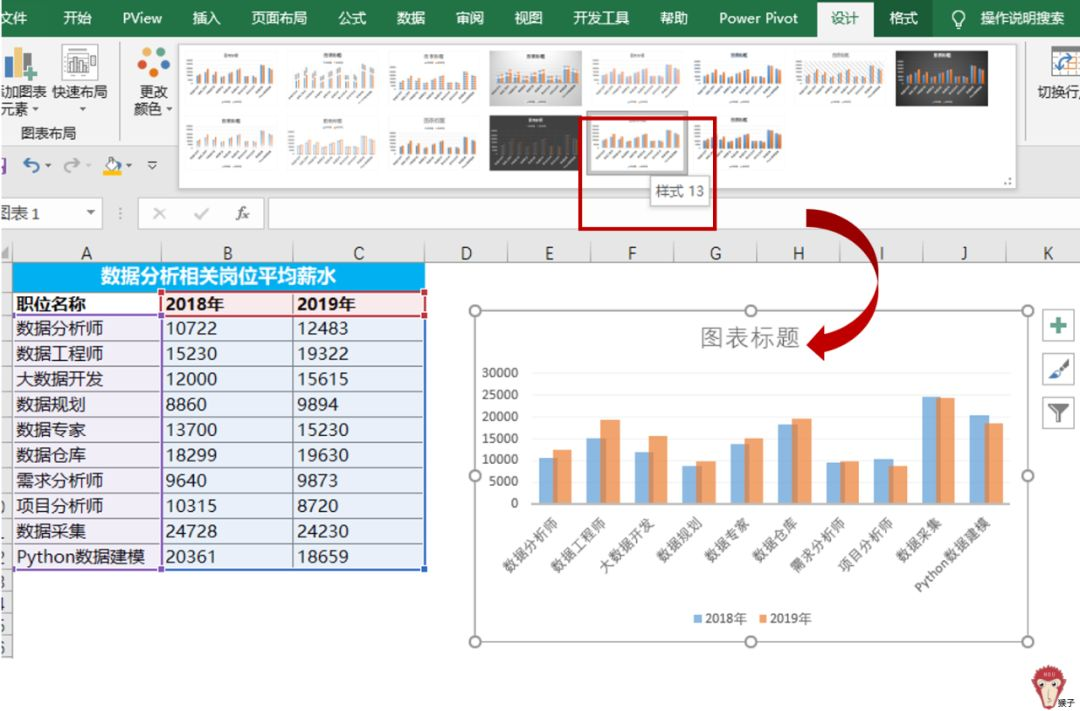Click the Add Chart Element icon
This screenshot has width=1080, height=711.
pos(19,64)
